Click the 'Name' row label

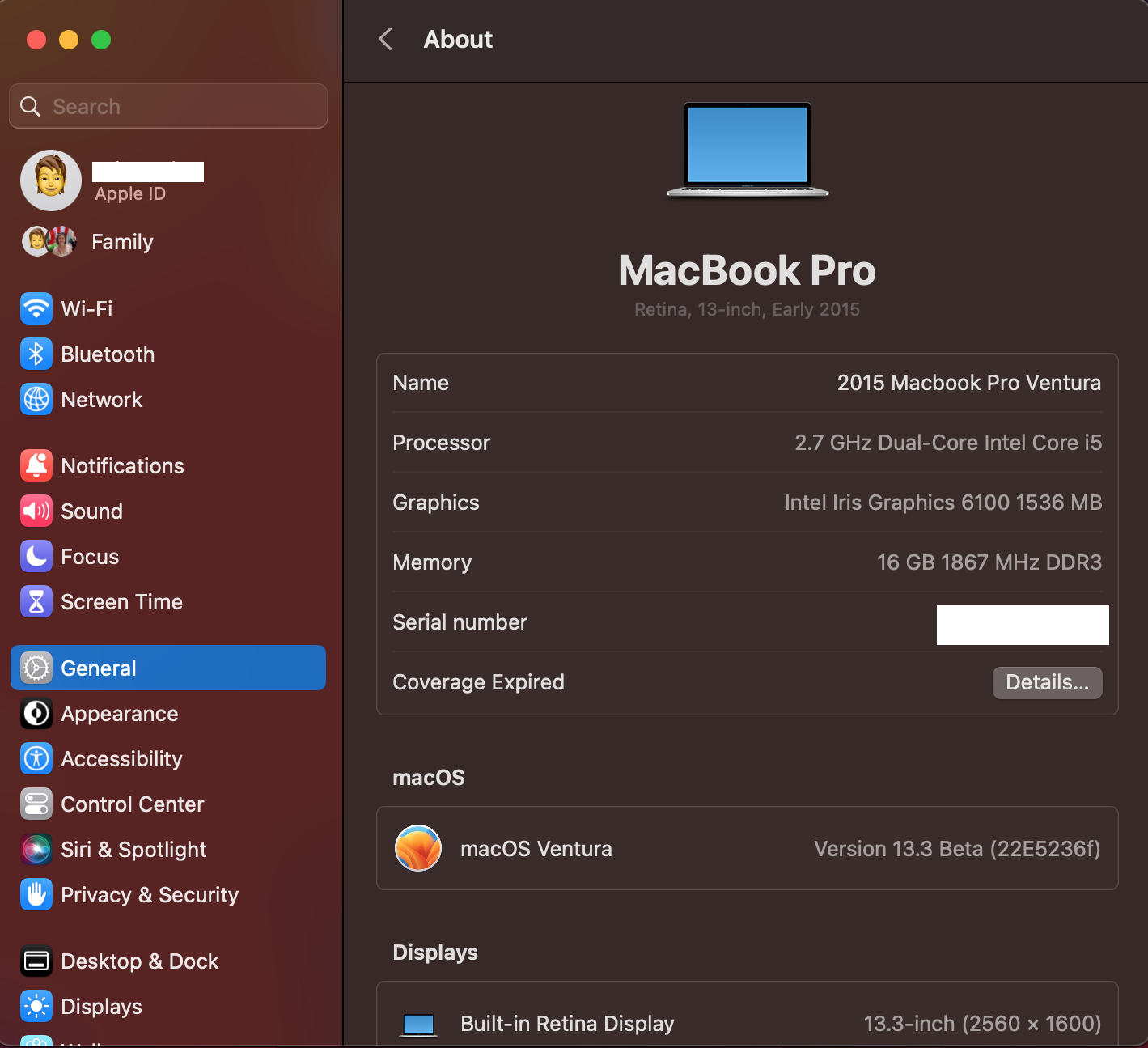point(421,382)
